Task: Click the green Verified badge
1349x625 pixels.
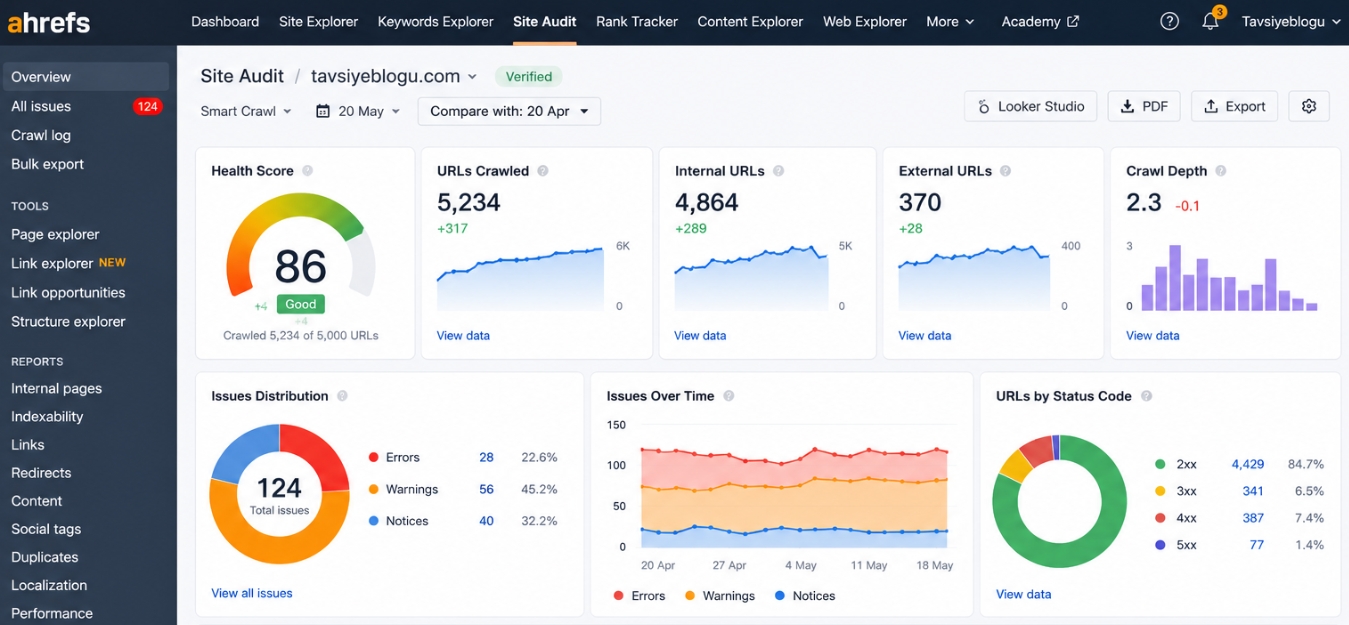Action: pos(528,76)
